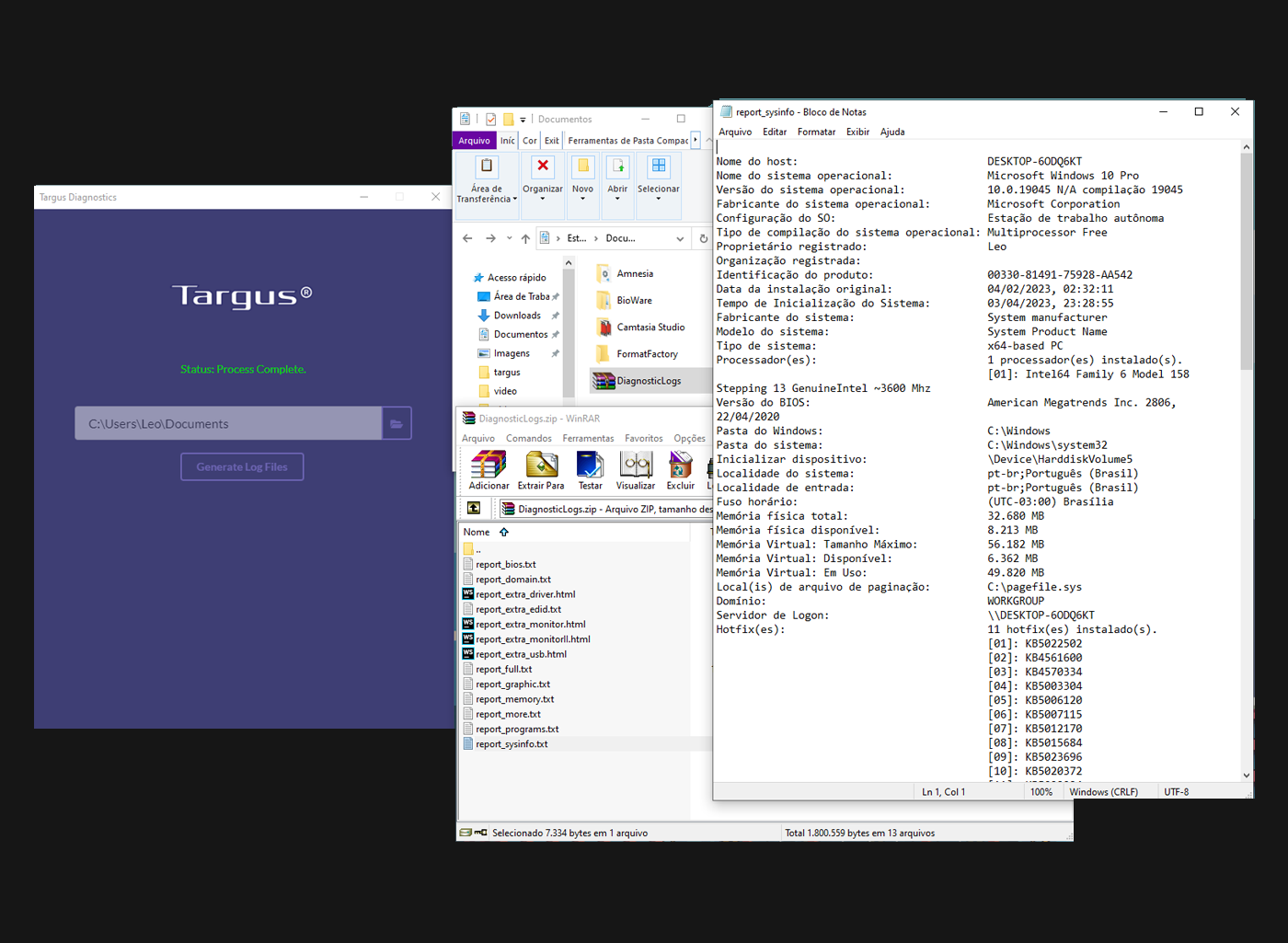
Task: Go back with the Explorer back arrow
Action: tap(467, 238)
